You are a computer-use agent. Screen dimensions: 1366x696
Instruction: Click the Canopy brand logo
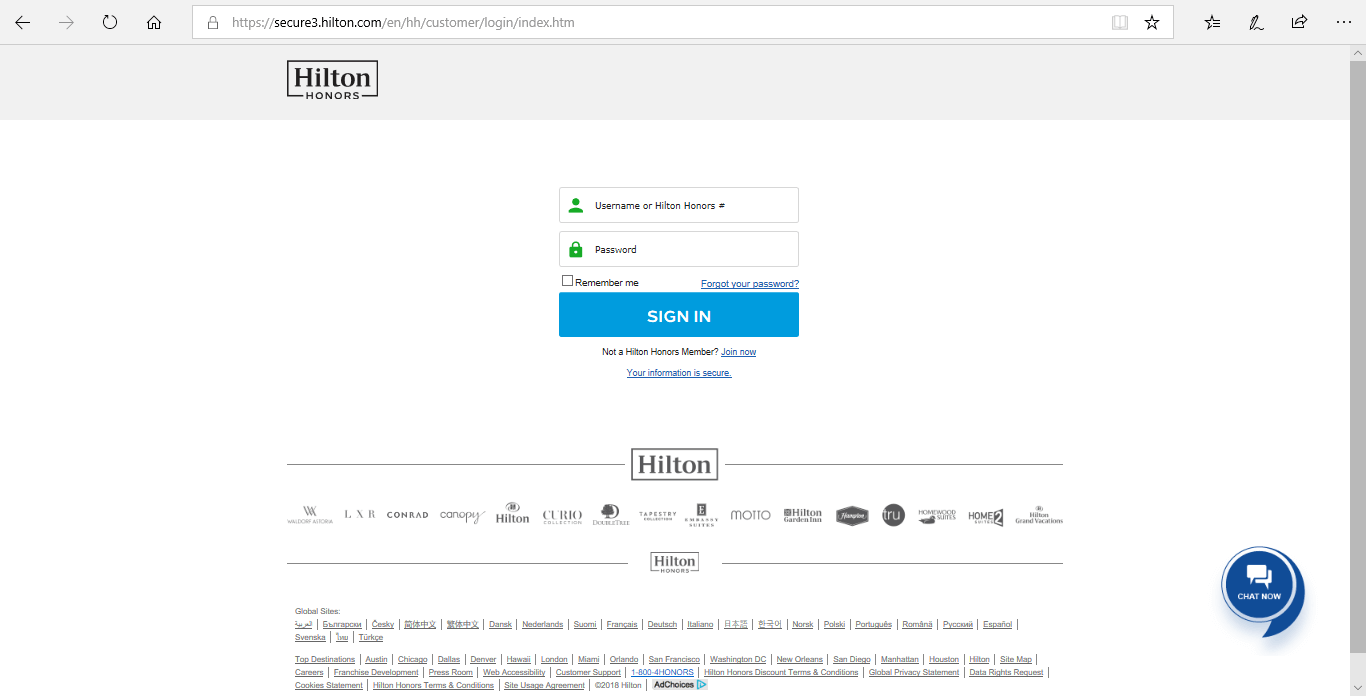click(462, 516)
